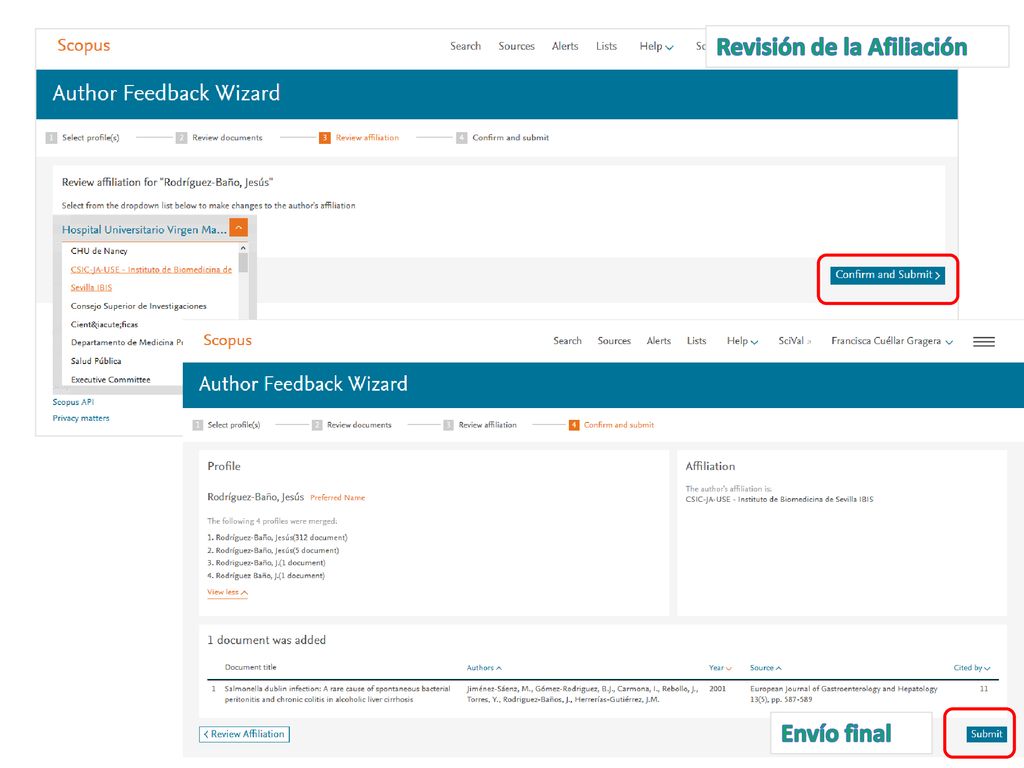1024x768 pixels.
Task: Choose CSIC-JA-USE Instituto de Biomedicina de Sevilla IBIS
Action: point(152,278)
